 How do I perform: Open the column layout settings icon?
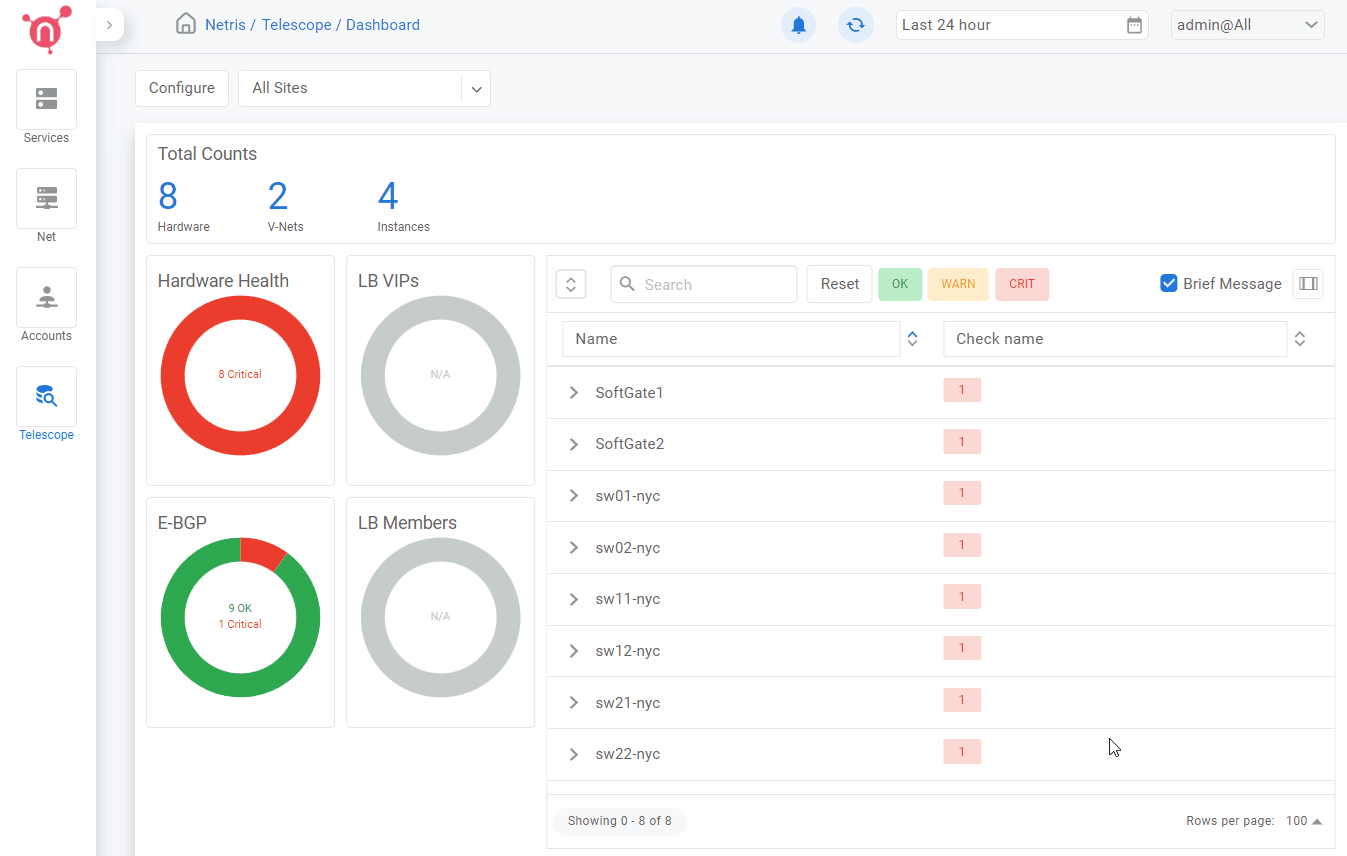click(x=1308, y=284)
